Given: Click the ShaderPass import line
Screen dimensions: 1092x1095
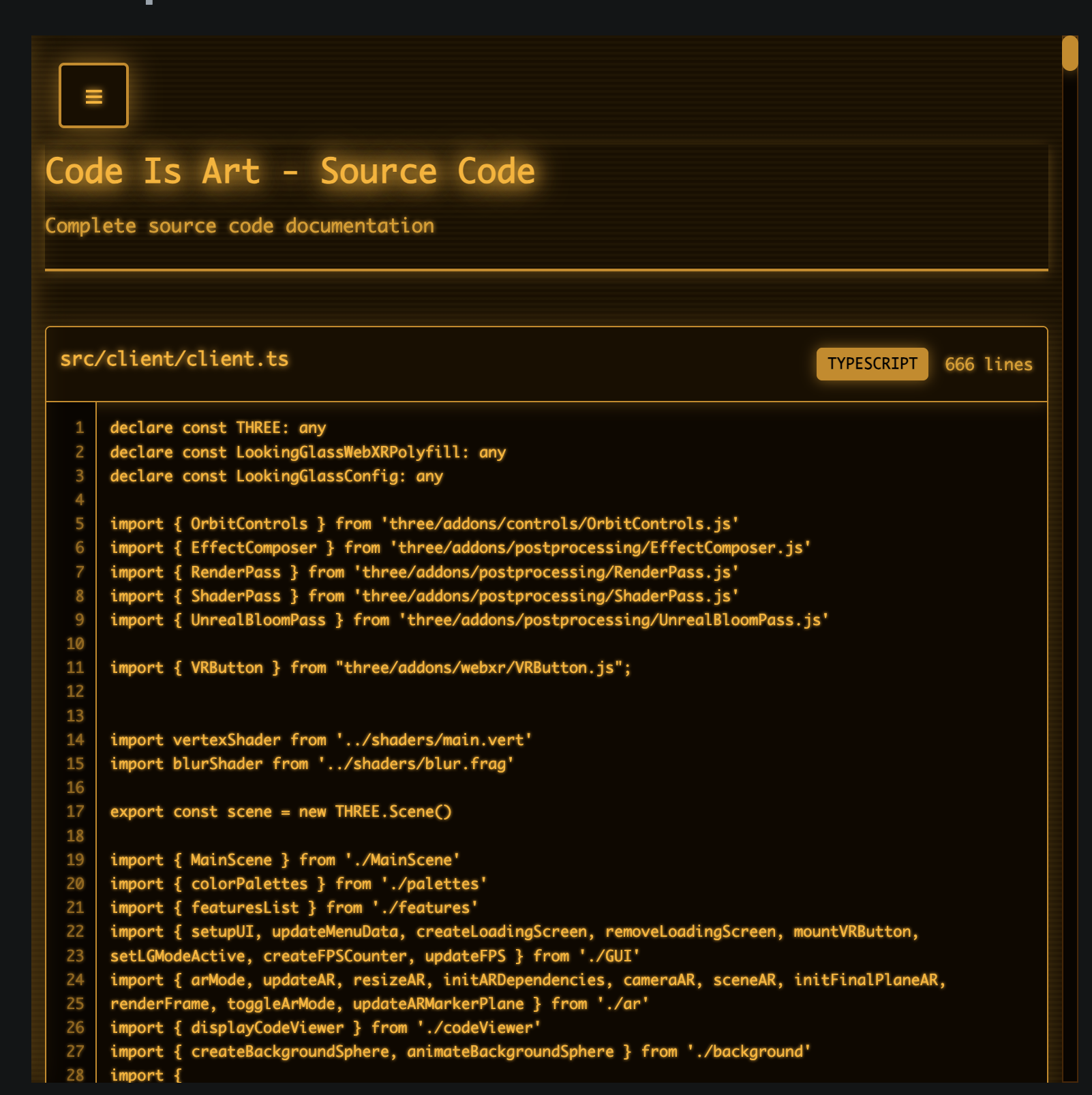Looking at the screenshot, I should click(x=425, y=596).
